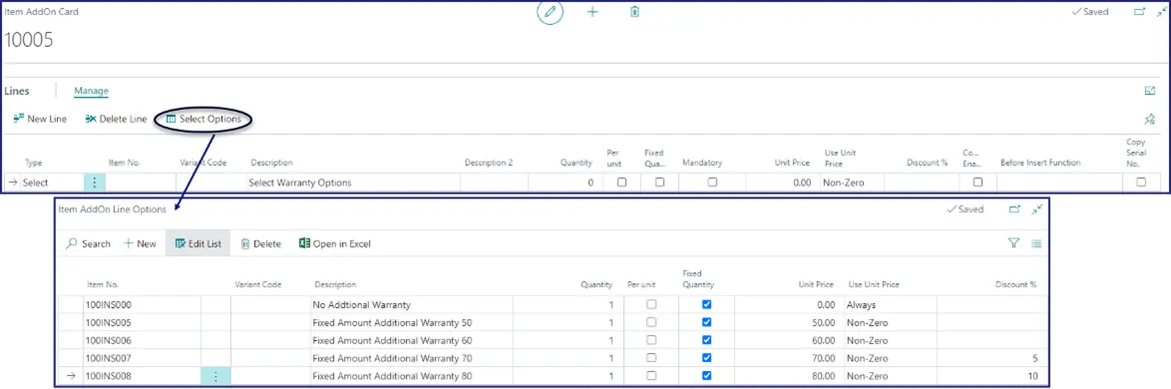
Task: Click the filter funnel icon in Line Options
Action: click(1013, 243)
